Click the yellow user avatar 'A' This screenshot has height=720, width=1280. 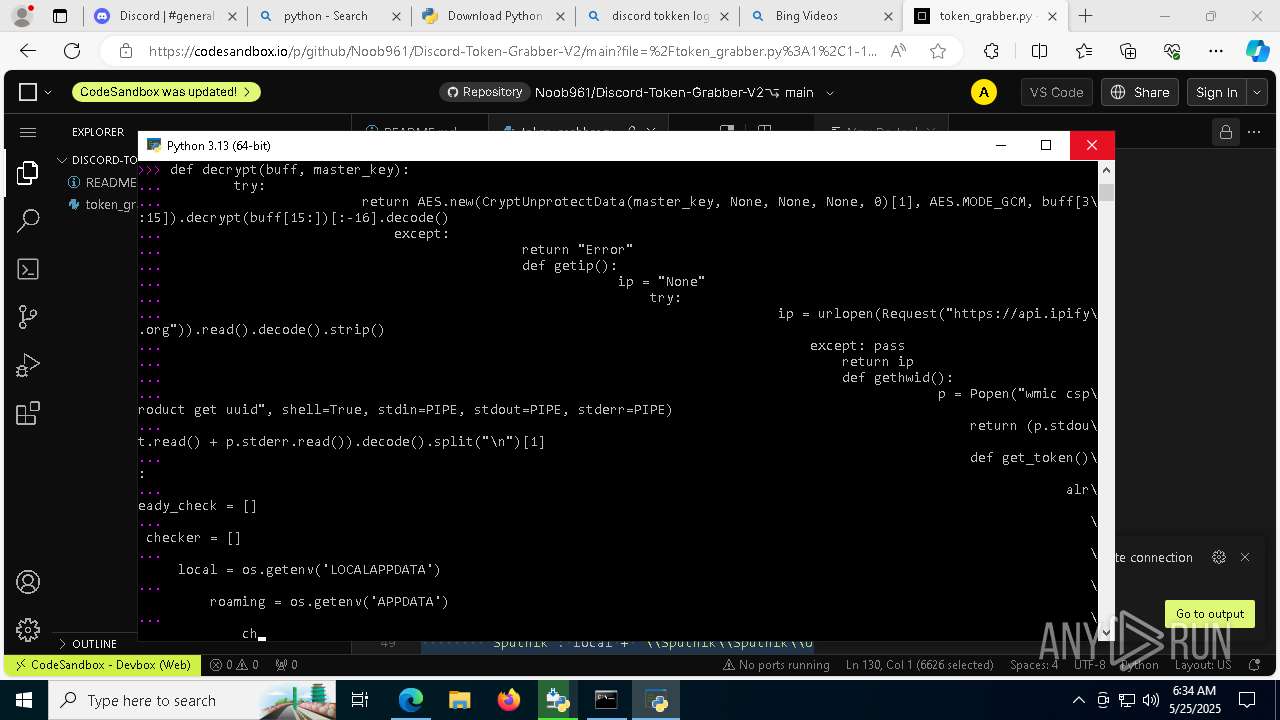(983, 92)
